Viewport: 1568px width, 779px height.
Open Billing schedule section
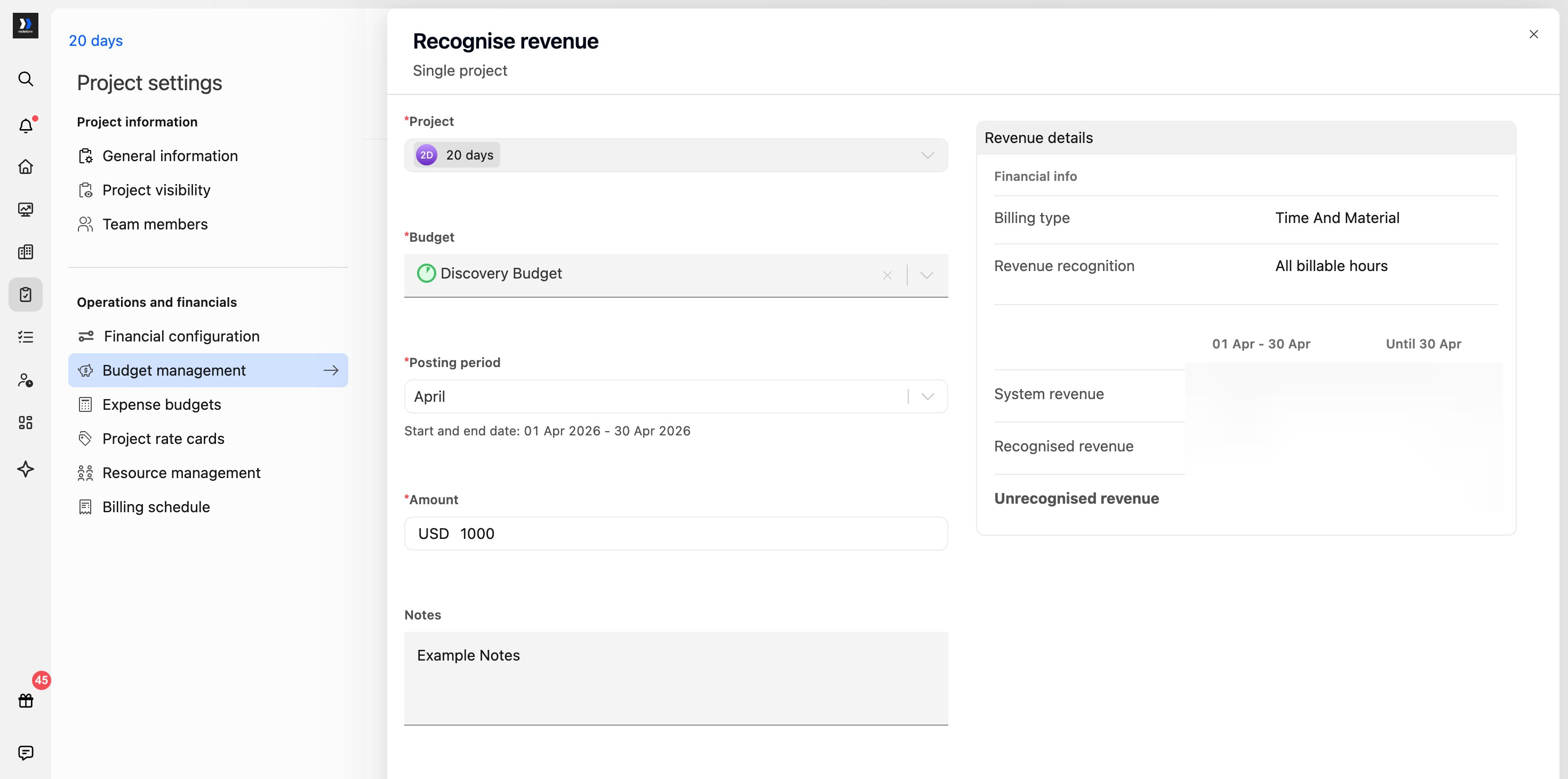[208, 507]
